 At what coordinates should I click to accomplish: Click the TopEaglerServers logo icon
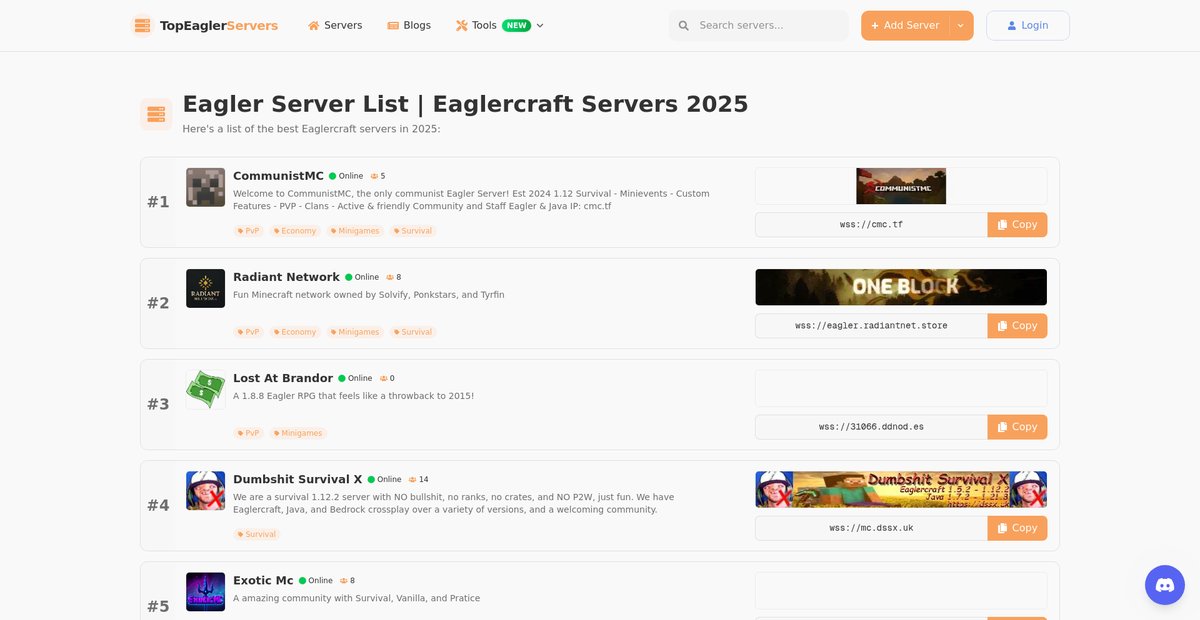[x=142, y=26]
